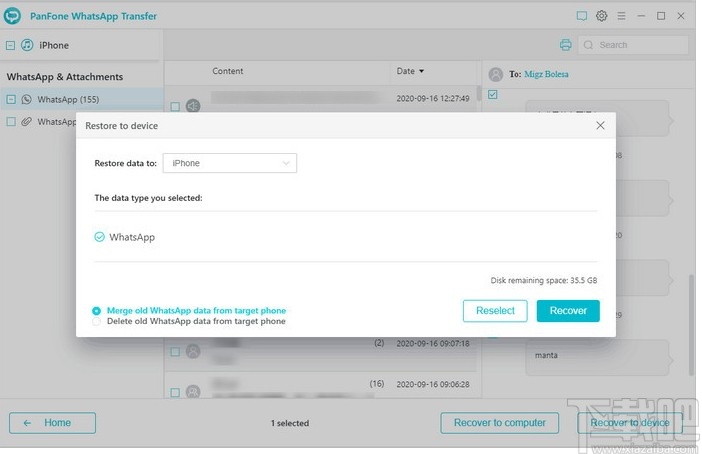Image resolution: width=702 pixels, height=454 pixels.
Task: Click contact avatar in 09:07:18 row
Action: click(x=193, y=351)
